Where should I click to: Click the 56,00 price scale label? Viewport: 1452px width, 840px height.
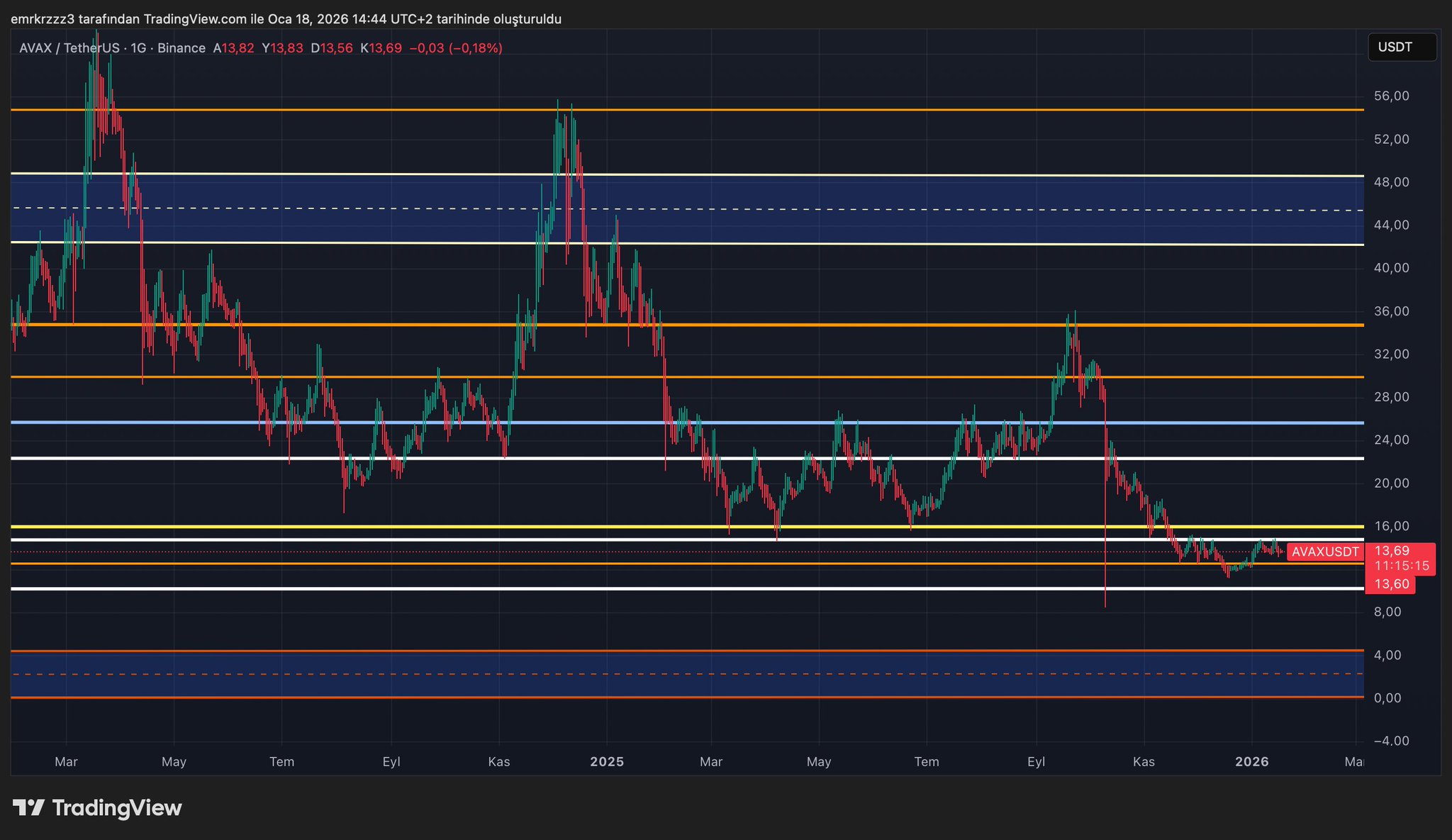coord(1391,96)
